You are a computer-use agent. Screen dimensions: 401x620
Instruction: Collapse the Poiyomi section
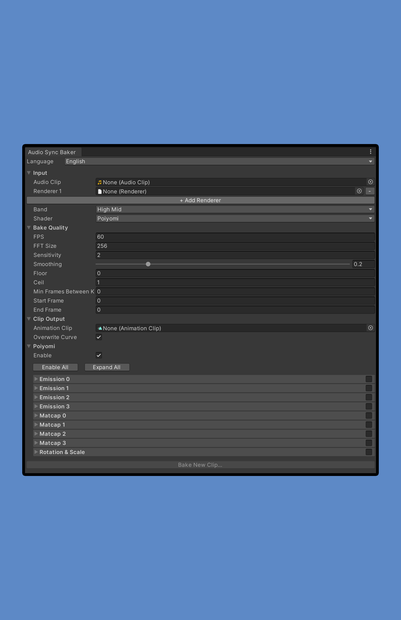tap(29, 346)
